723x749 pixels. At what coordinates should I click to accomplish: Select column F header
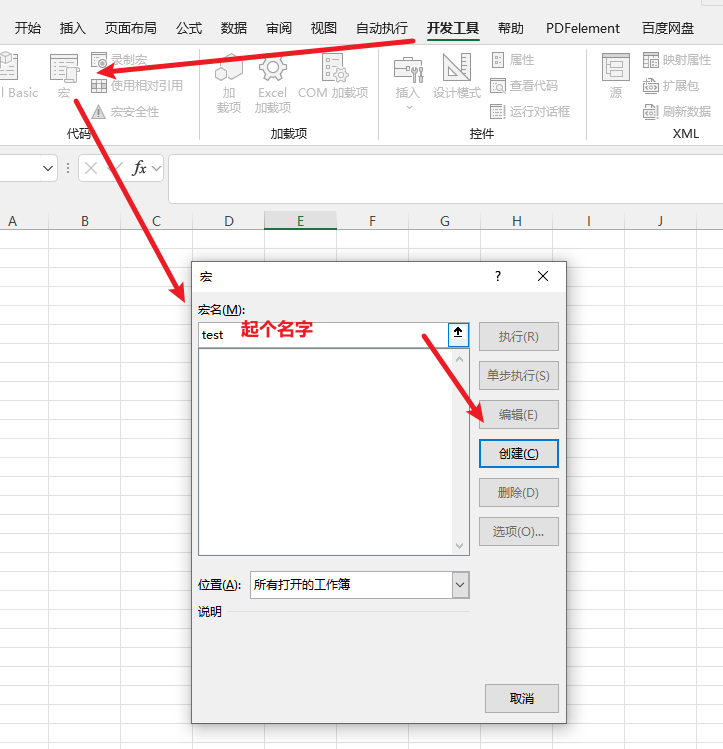pos(372,221)
